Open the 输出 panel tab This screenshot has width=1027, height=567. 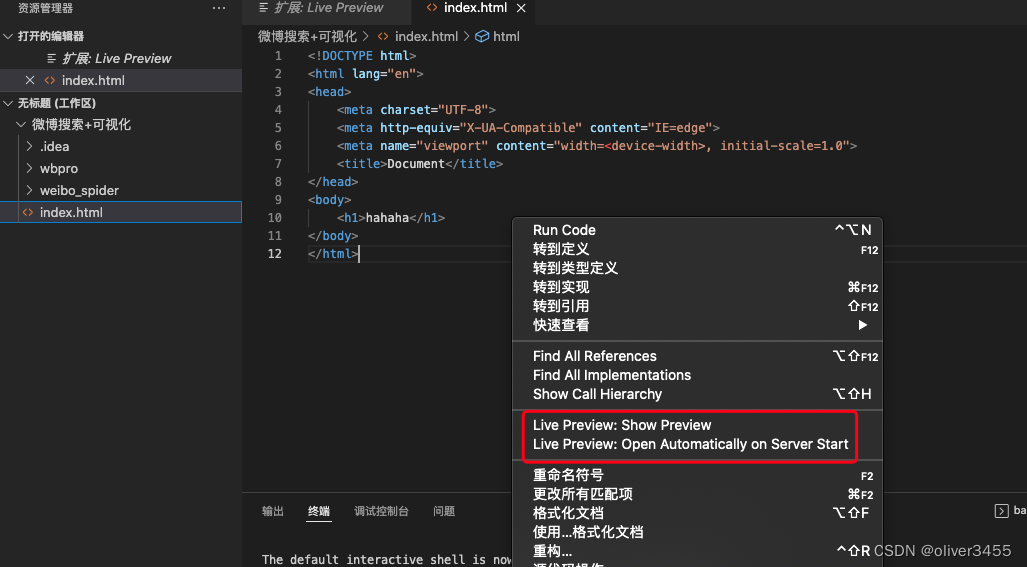(x=272, y=511)
